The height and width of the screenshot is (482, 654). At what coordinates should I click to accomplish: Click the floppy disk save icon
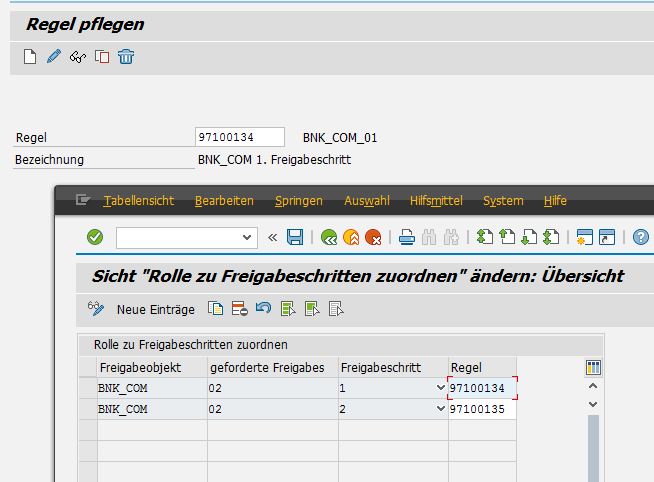click(295, 237)
